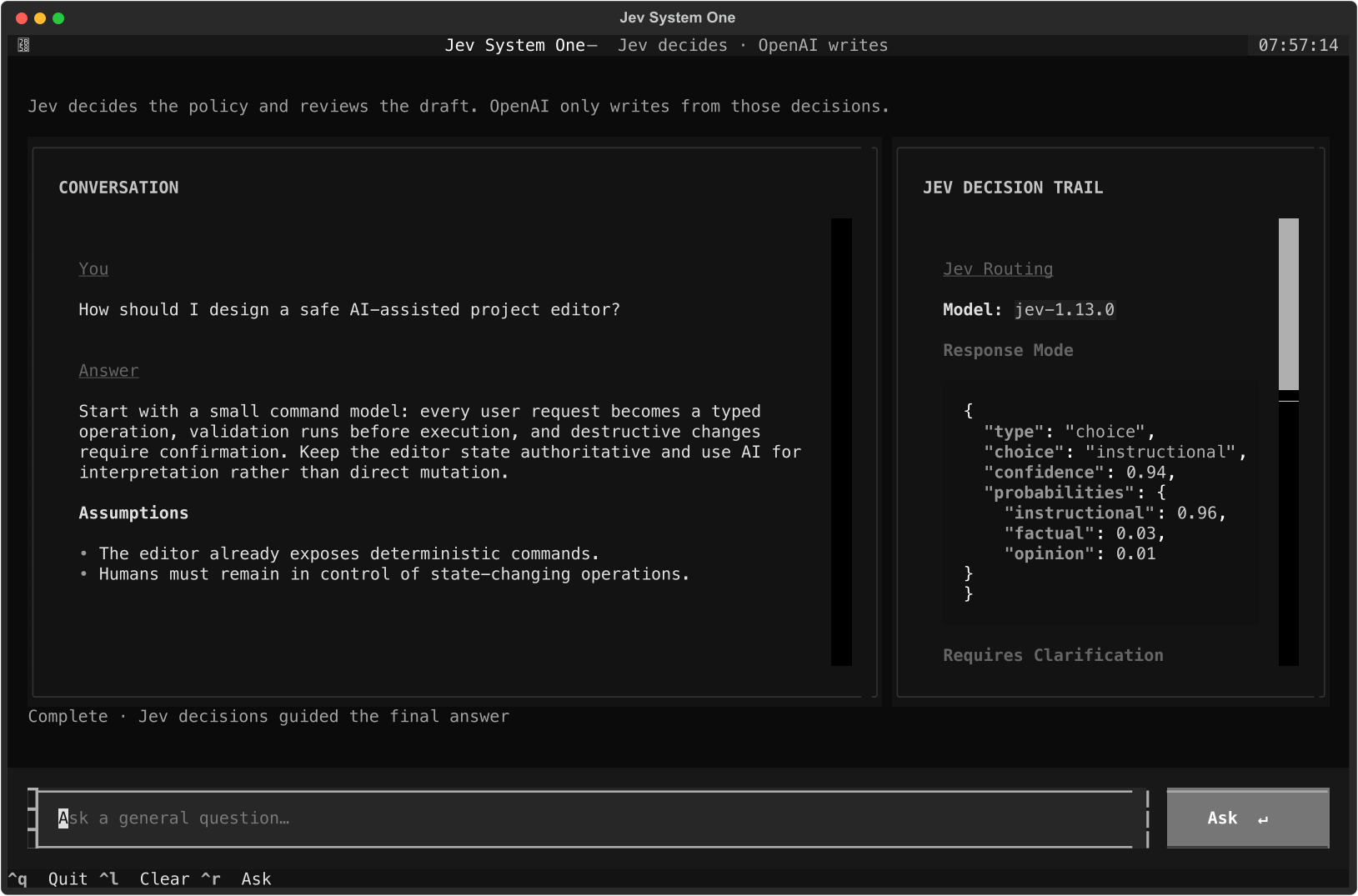Screen dimensions: 1358x896
Task: Click the policy description line under header
Action: (x=459, y=107)
